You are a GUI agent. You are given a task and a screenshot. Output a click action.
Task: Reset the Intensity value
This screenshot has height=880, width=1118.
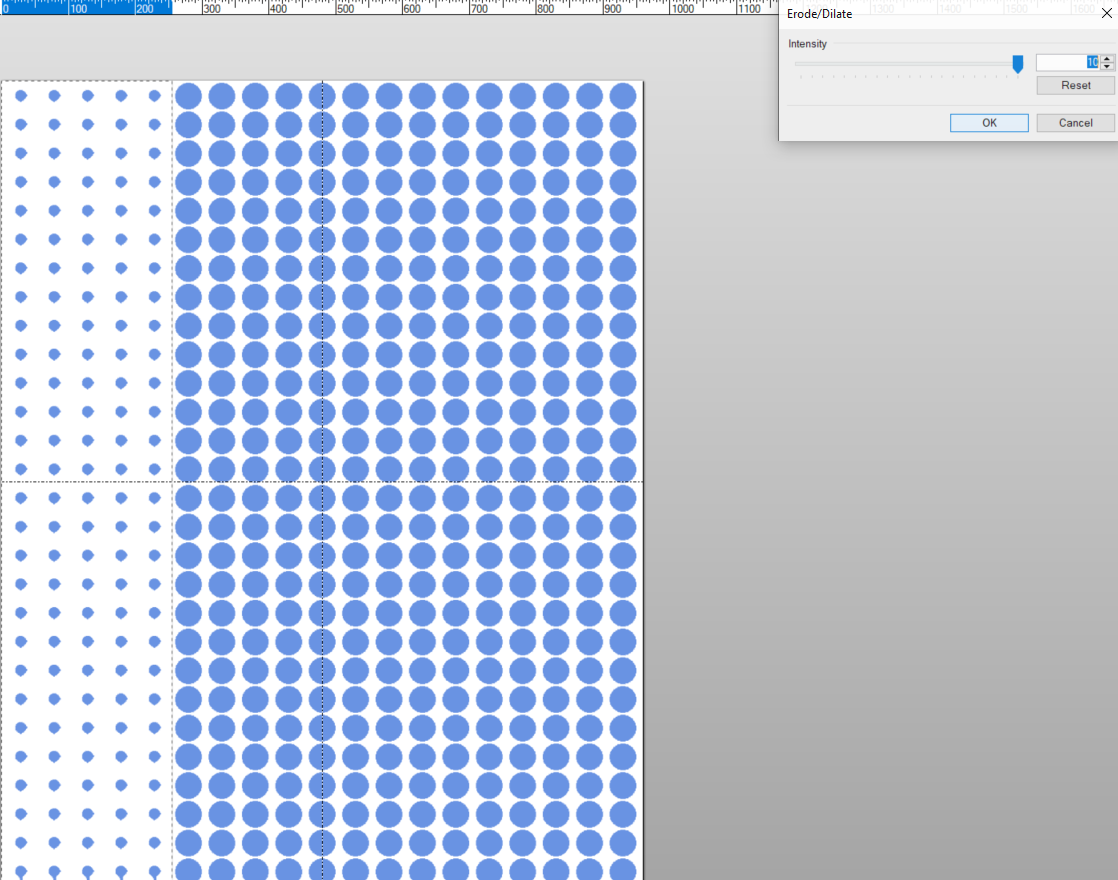click(1075, 86)
